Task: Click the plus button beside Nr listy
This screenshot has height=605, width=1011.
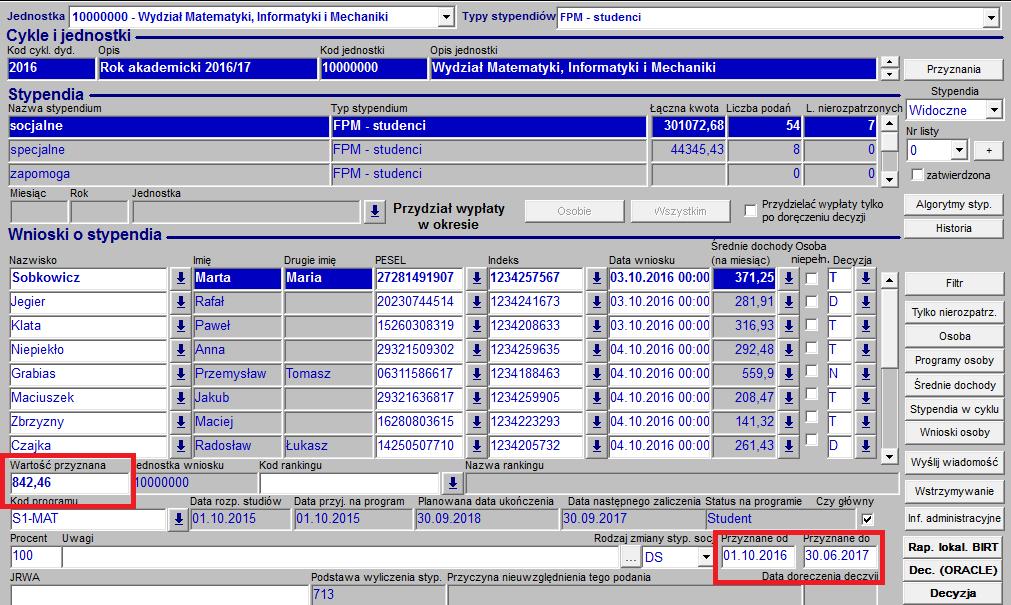Action: [988, 151]
